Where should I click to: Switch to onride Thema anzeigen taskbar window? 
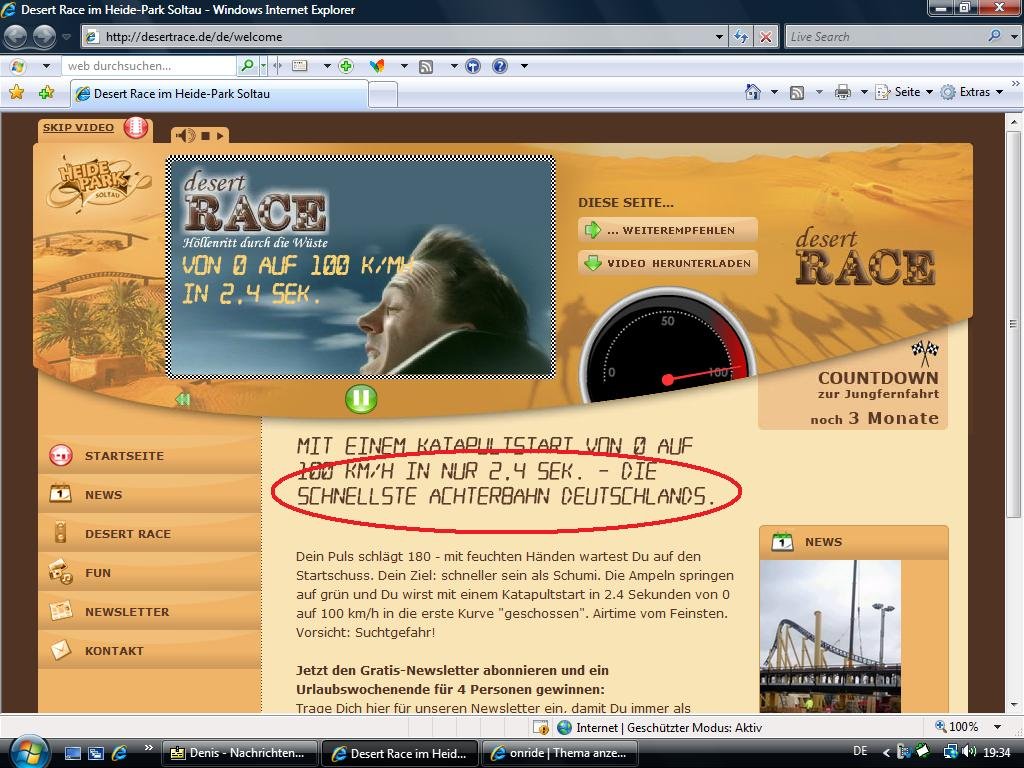(561, 753)
